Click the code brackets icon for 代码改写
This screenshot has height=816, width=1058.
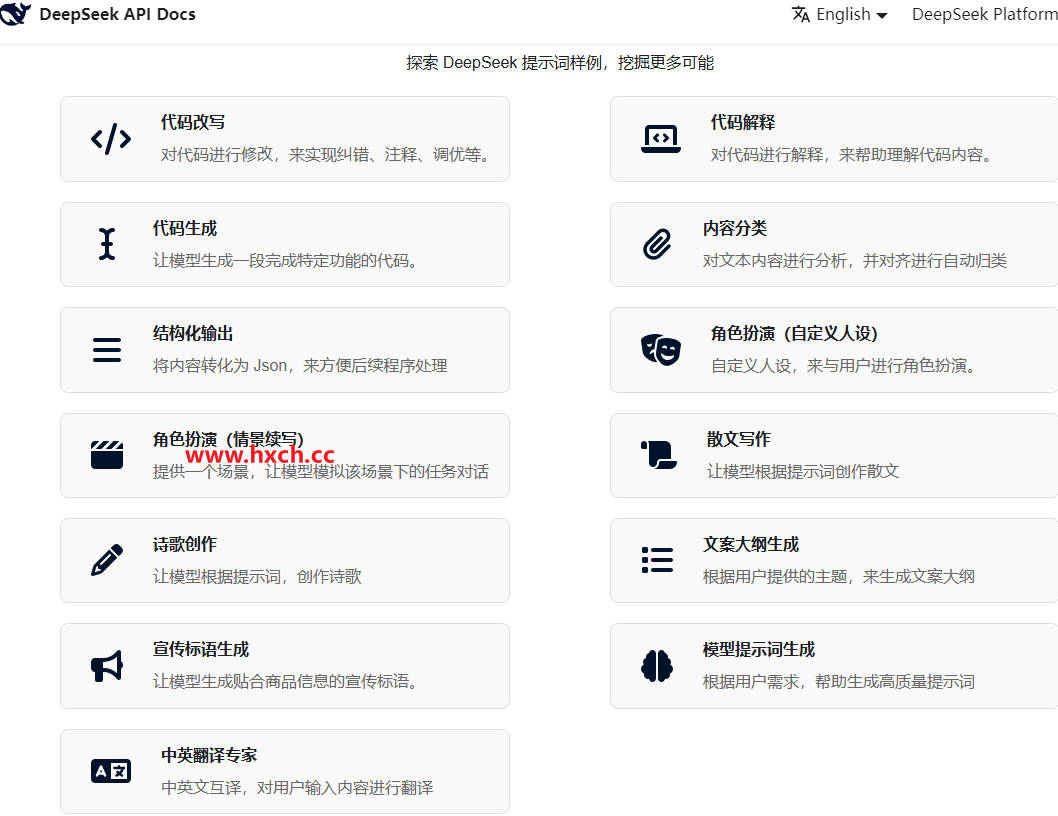point(111,139)
